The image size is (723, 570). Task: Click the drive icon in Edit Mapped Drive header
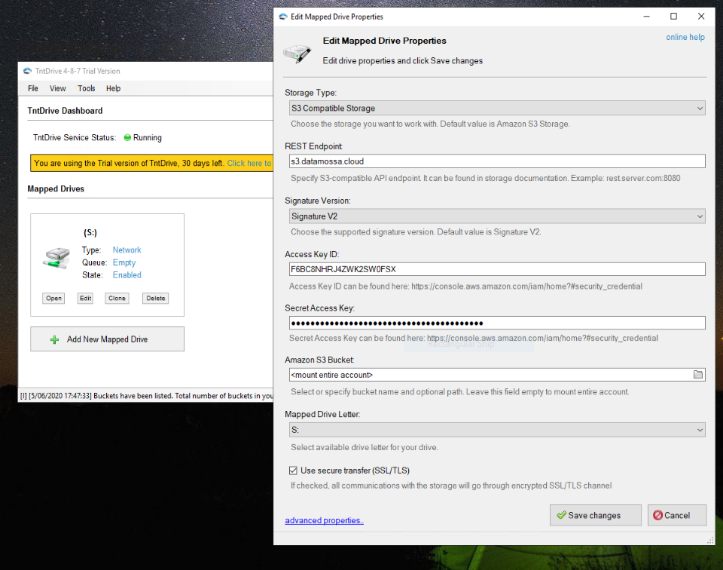point(297,53)
